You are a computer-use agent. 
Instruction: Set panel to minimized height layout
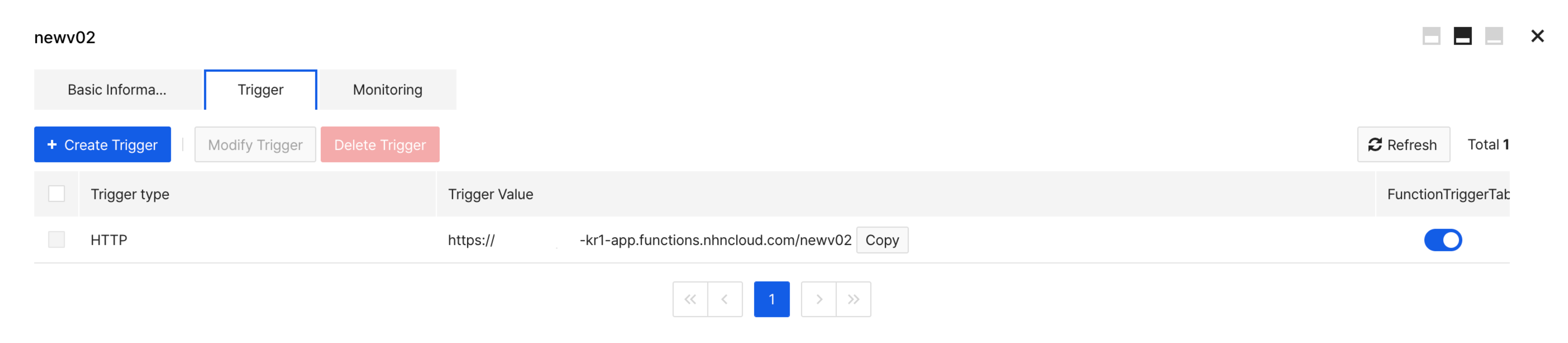1494,37
